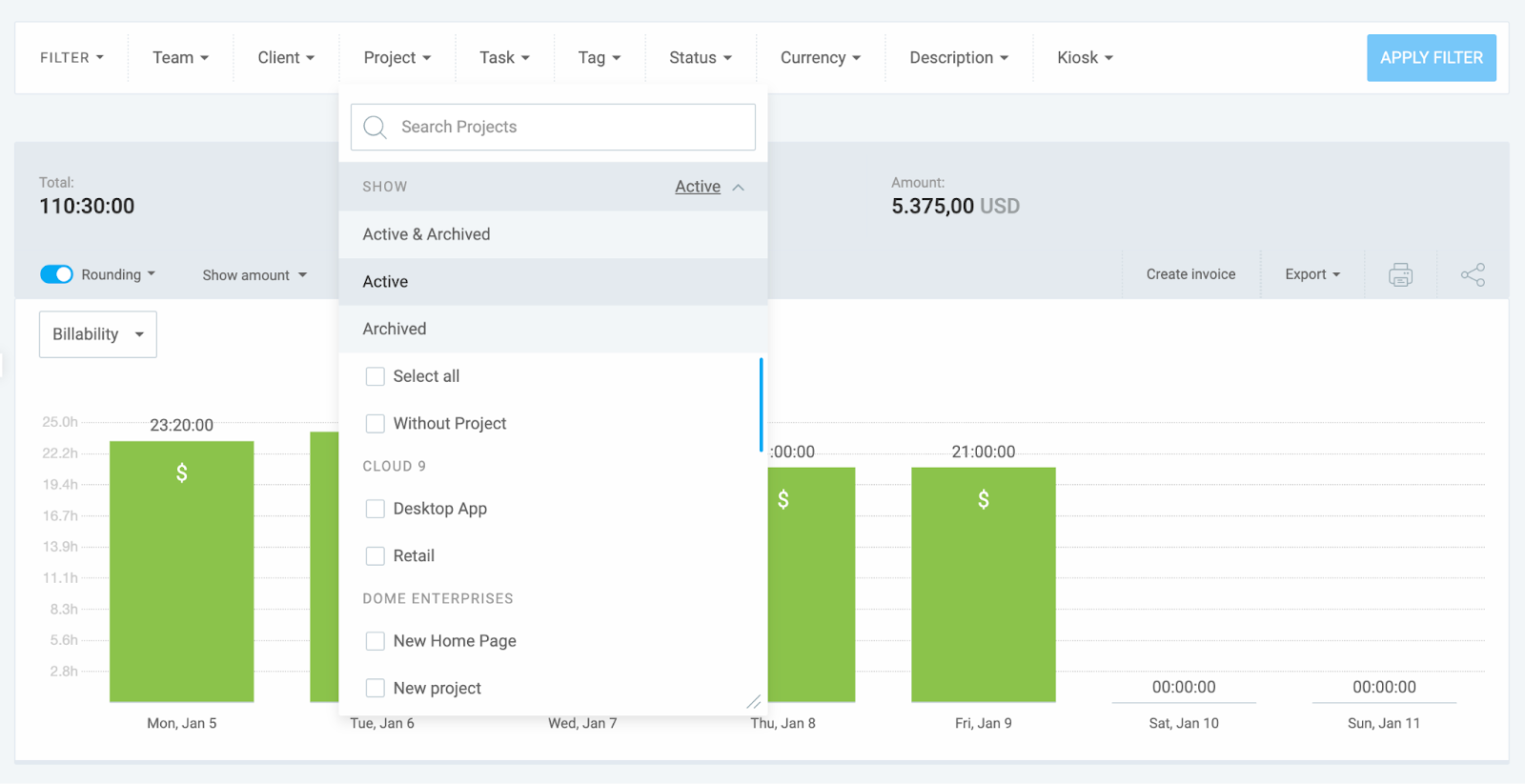1525x784 pixels.
Task: Click the Thu, Jan 8 axis label
Action: 783,723
